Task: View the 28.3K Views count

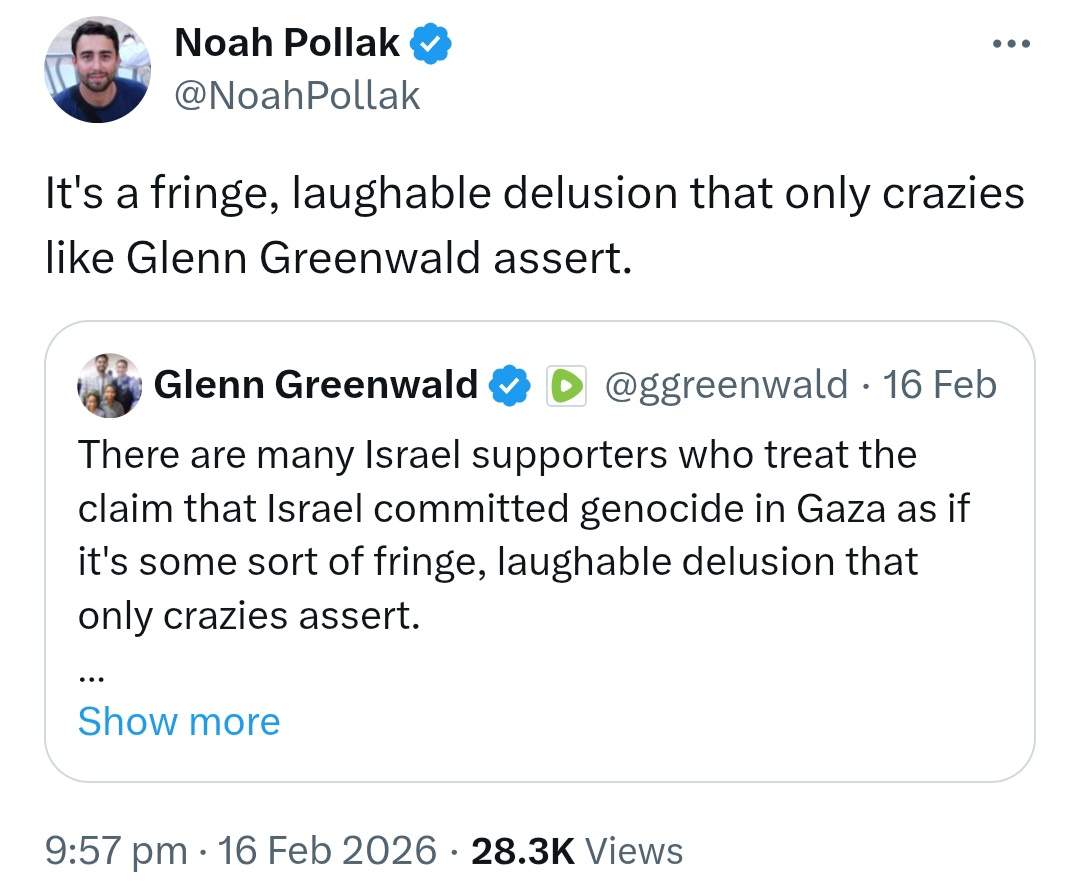Action: click(577, 851)
